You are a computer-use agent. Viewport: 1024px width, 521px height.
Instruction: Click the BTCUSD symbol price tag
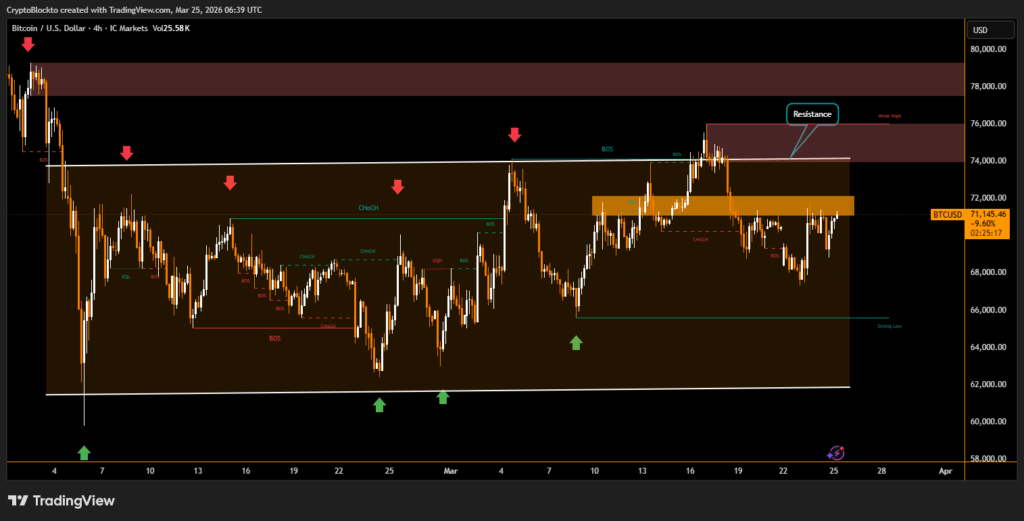tap(947, 214)
